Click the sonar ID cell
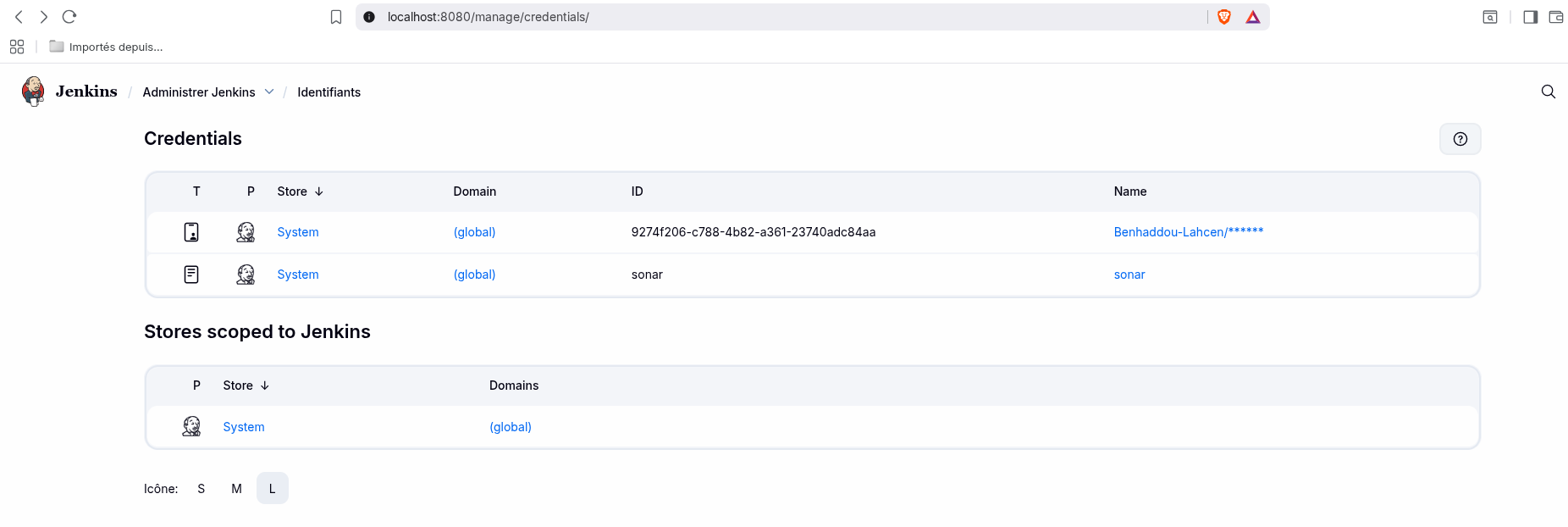Image resolution: width=1568 pixels, height=527 pixels. (x=647, y=275)
